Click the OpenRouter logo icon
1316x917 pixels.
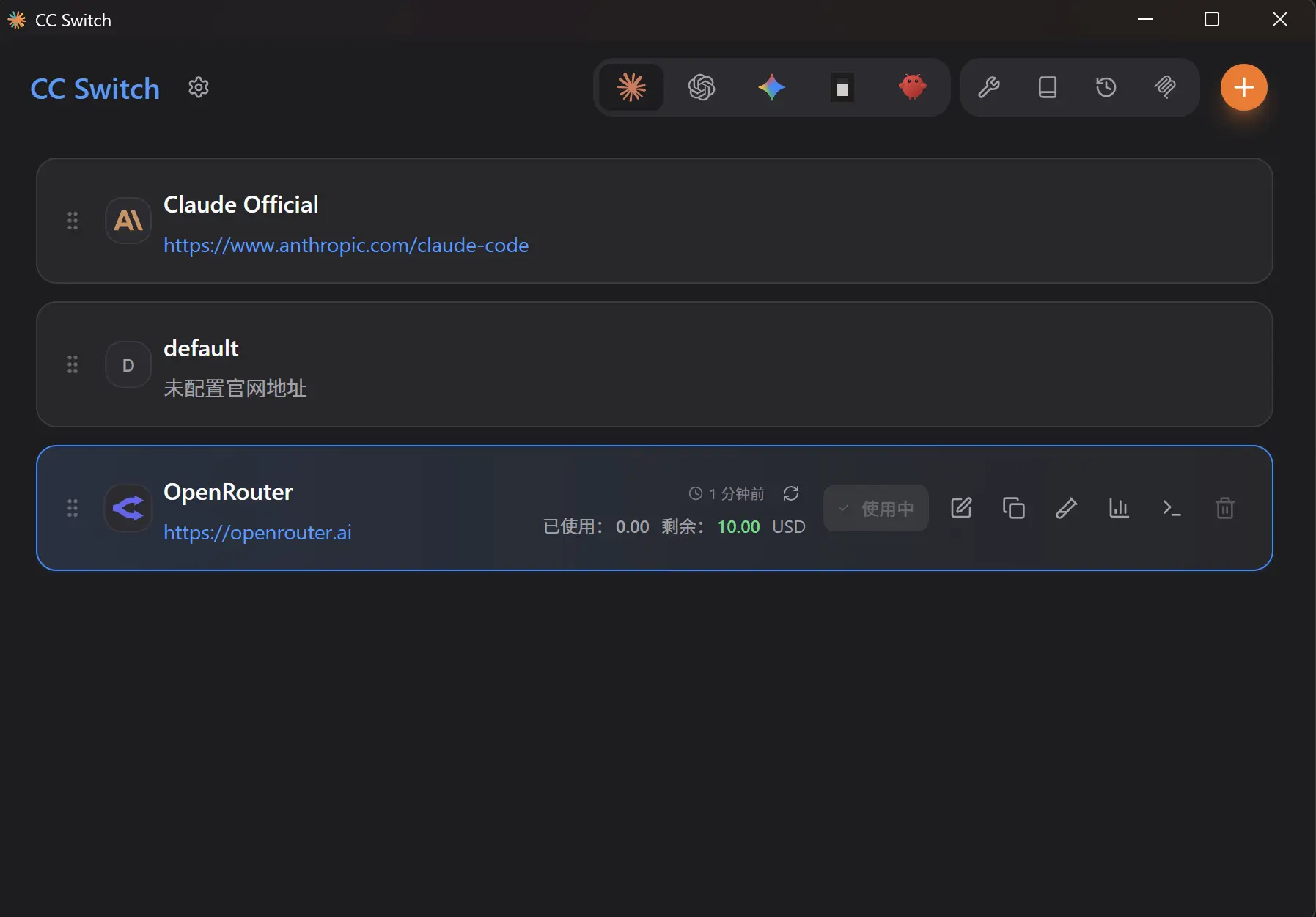pyautogui.click(x=128, y=508)
